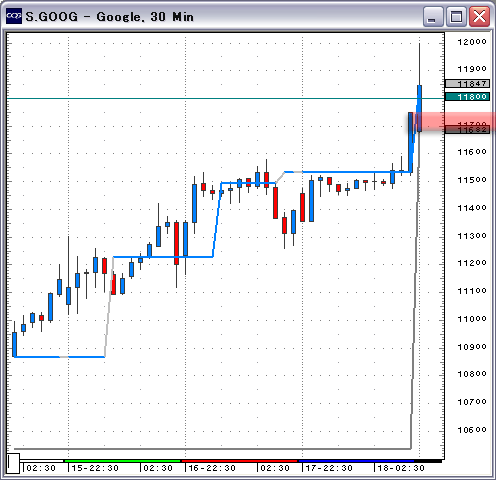The image size is (496, 480).
Task: Click 11200 on the price scale
Action: pos(472,263)
